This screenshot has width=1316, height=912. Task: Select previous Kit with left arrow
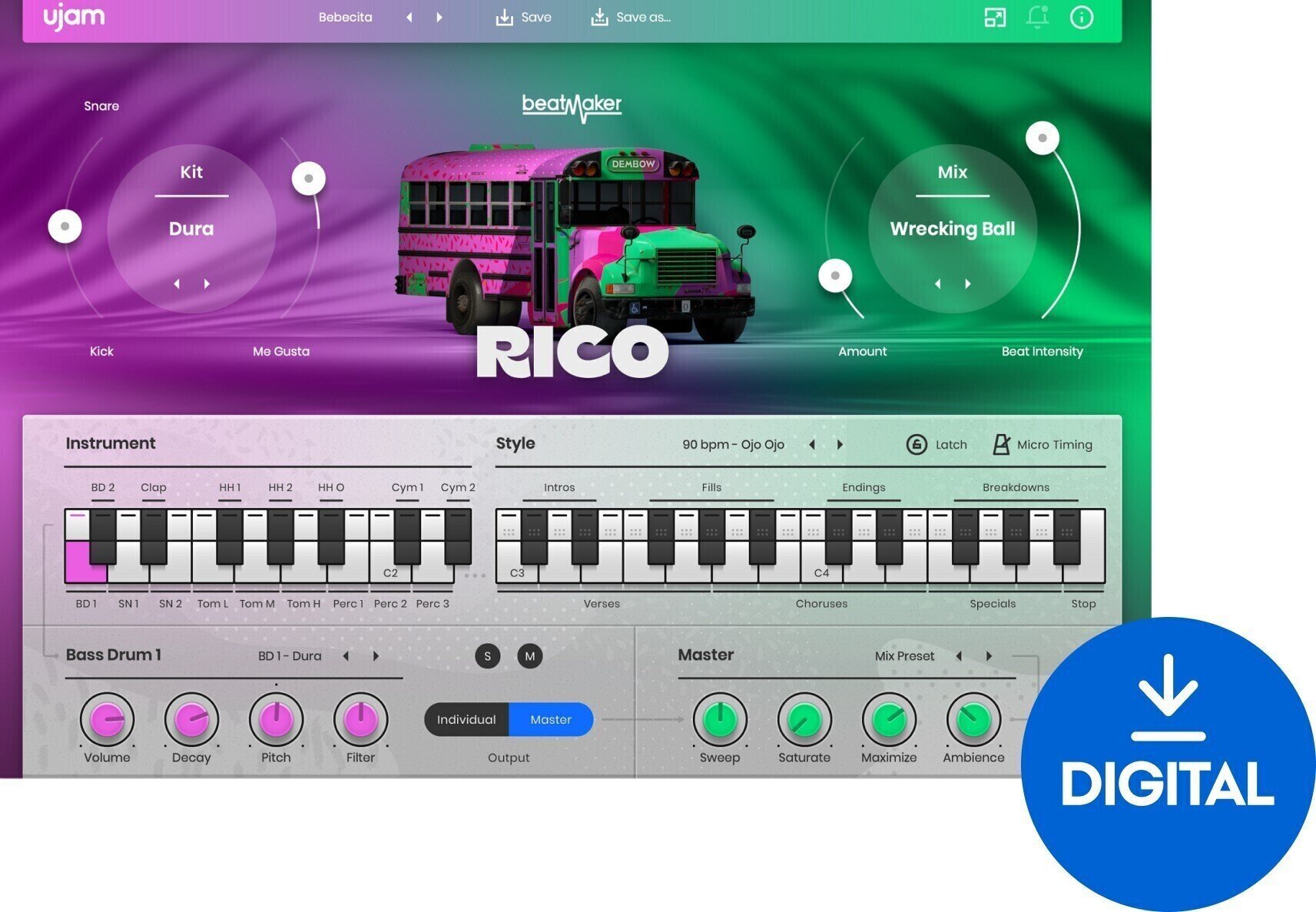click(x=177, y=284)
